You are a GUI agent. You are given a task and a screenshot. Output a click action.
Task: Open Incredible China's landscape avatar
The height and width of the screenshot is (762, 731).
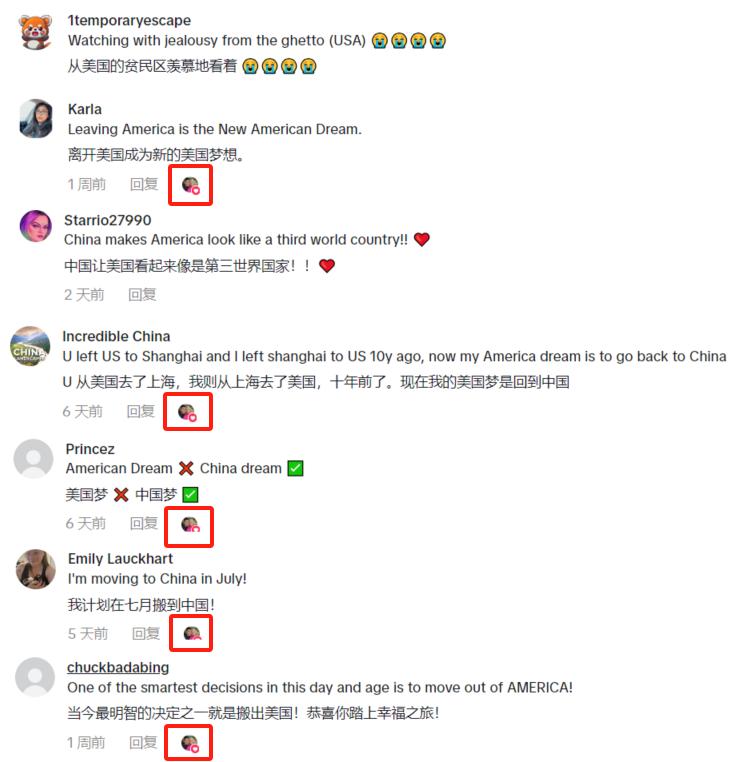(30, 346)
